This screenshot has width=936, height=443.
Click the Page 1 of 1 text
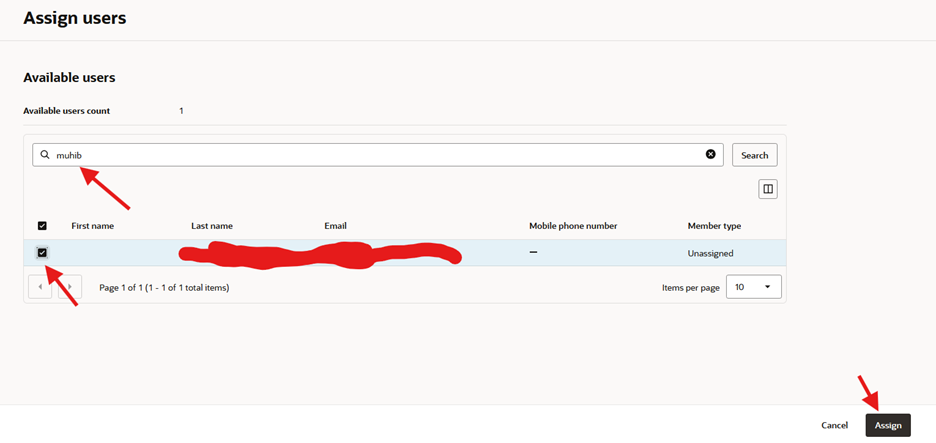pos(164,288)
